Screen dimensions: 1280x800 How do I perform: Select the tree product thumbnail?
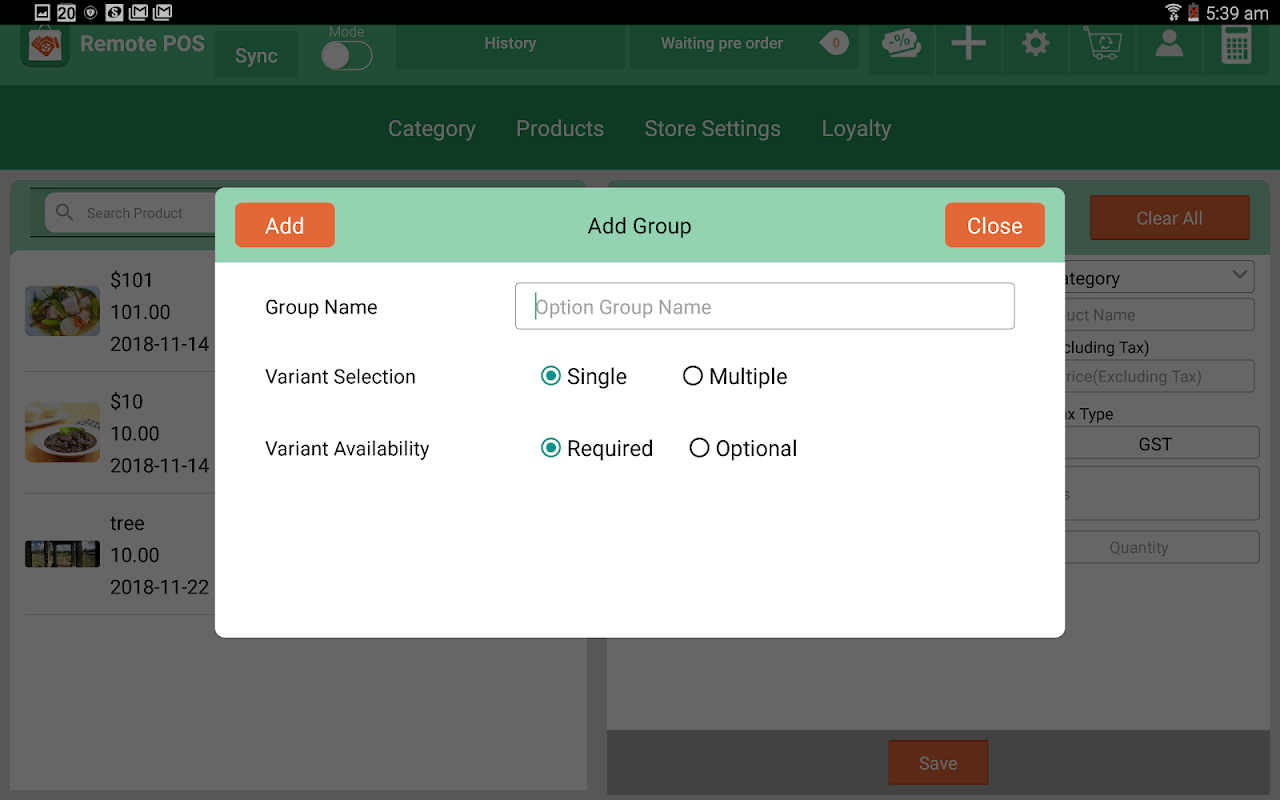62,554
